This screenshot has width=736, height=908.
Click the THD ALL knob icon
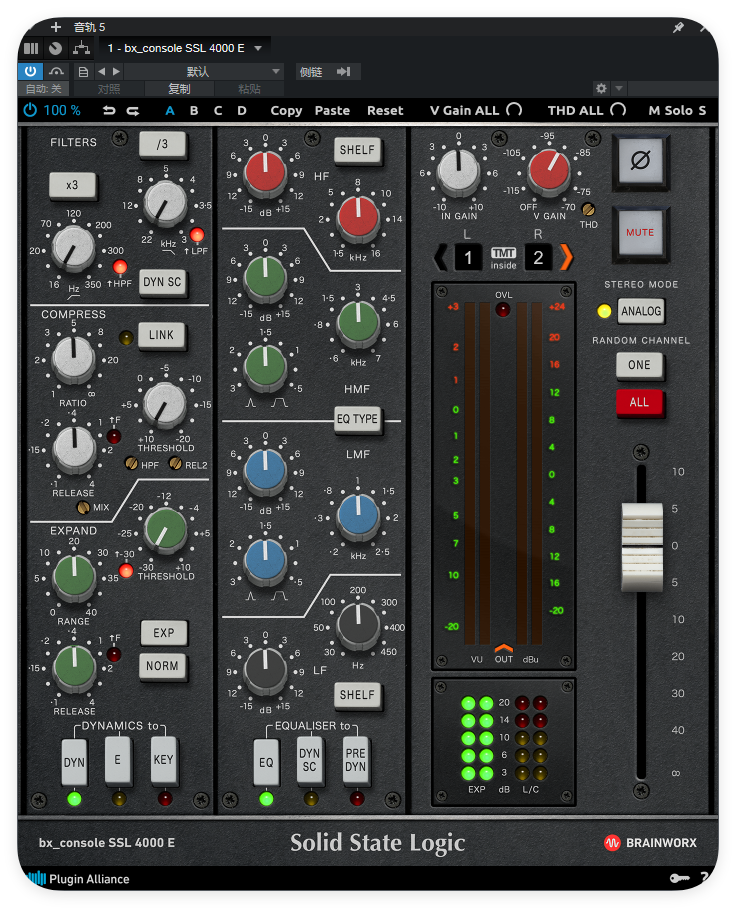click(618, 109)
